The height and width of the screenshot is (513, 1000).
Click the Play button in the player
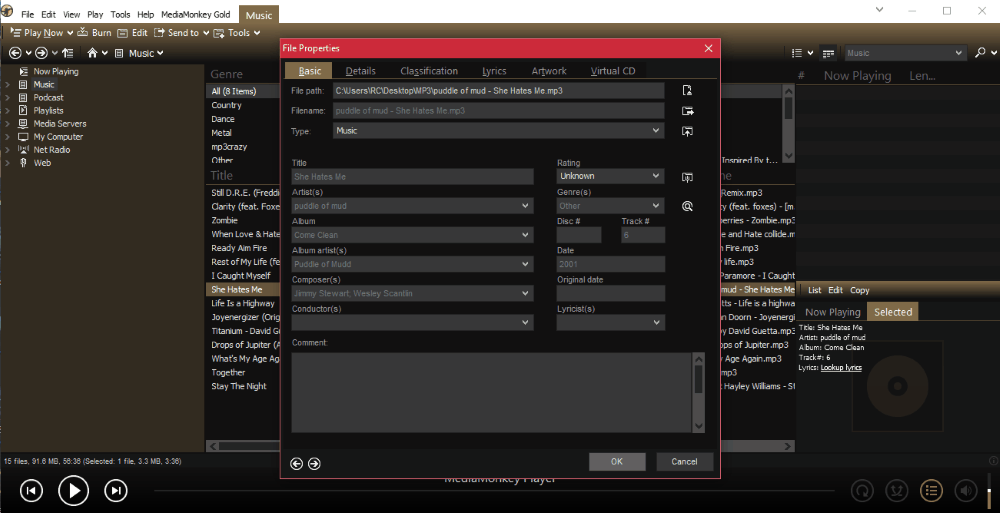tap(73, 490)
